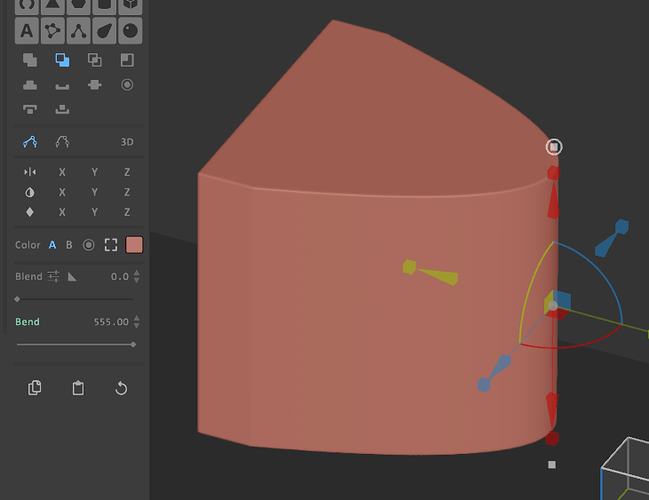
Task: Click the green Bend label
Action: 27,322
